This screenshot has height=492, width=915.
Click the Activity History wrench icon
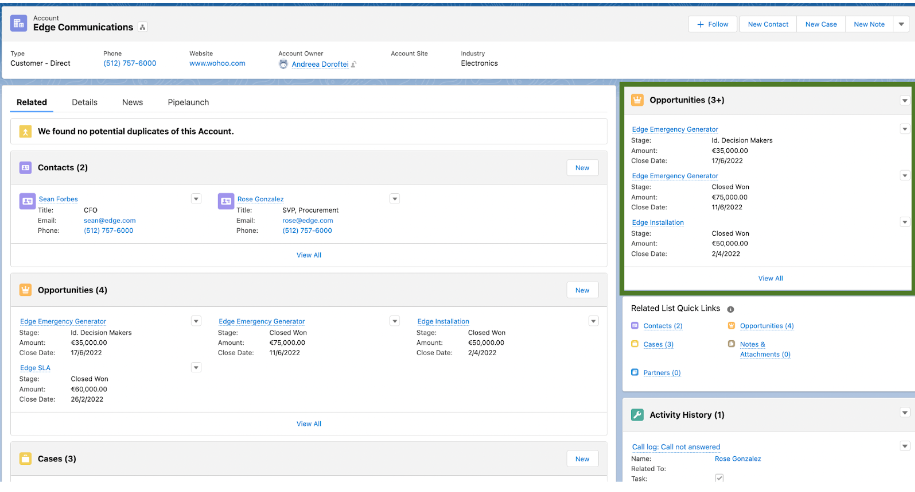pos(637,415)
